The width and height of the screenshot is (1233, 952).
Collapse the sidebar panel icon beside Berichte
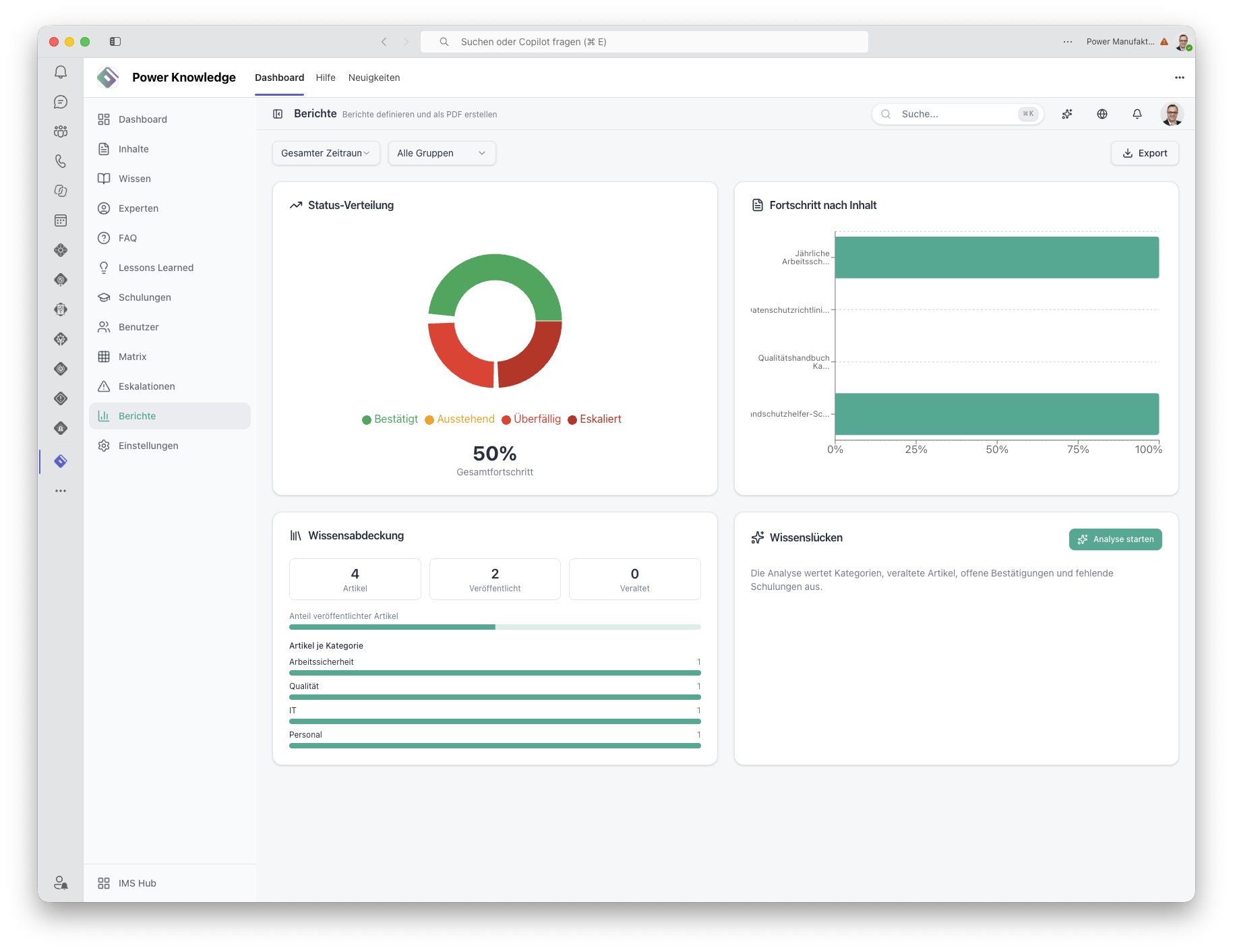278,114
